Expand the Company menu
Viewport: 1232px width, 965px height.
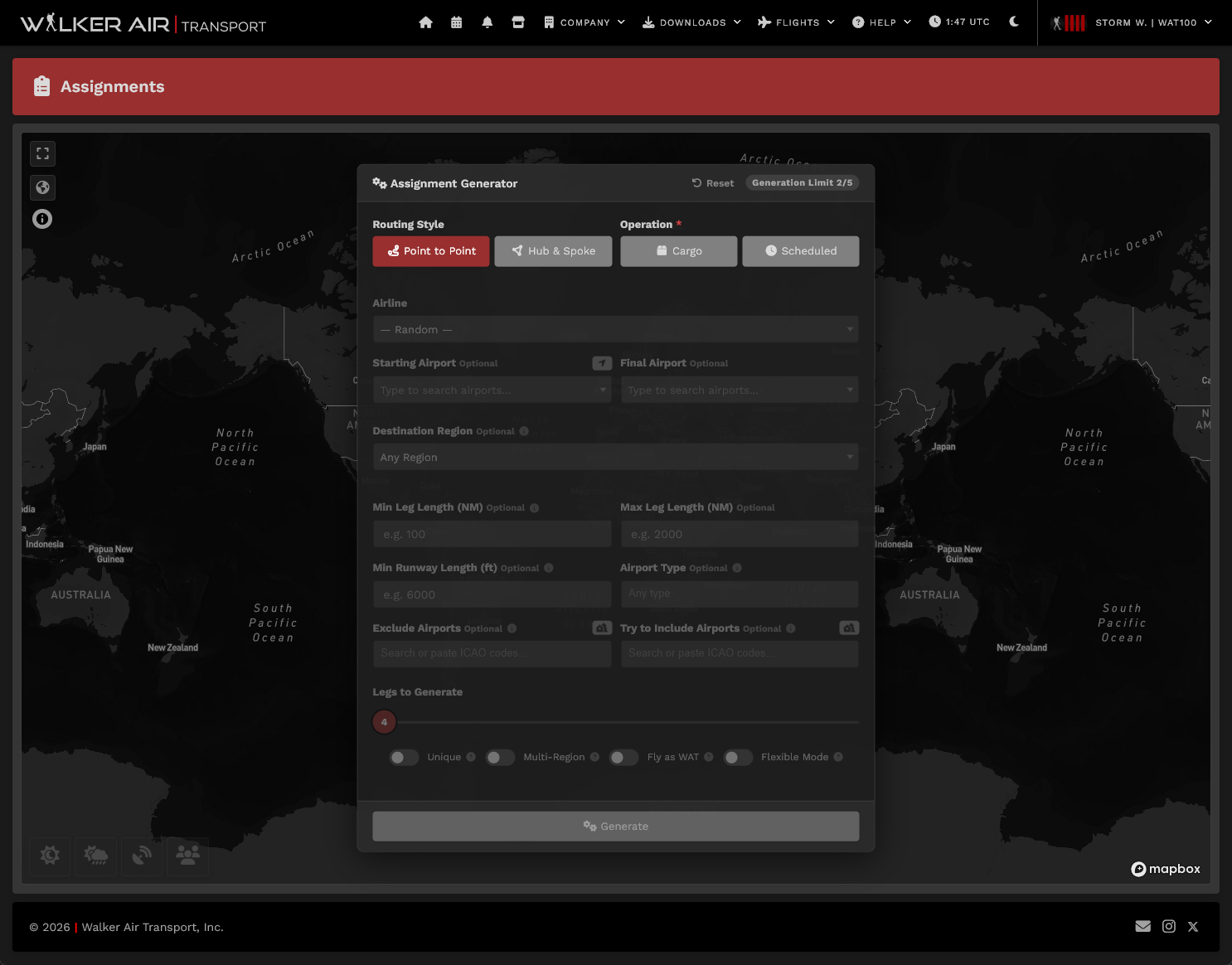(584, 22)
